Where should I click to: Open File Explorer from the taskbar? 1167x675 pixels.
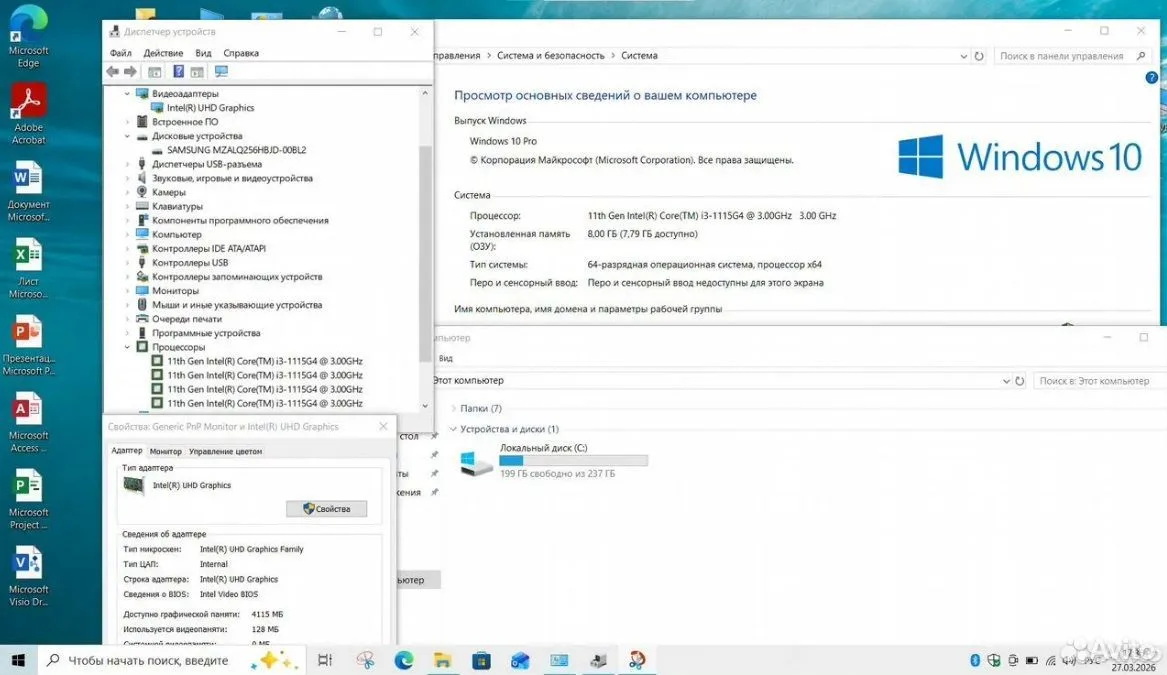pos(443,660)
